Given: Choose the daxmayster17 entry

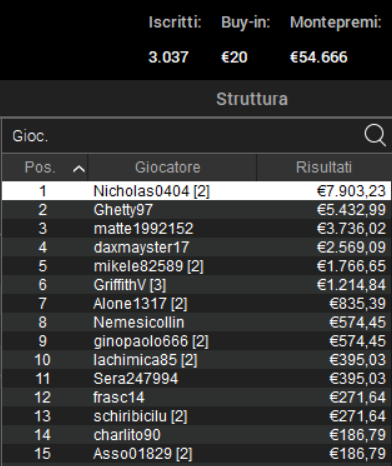Looking at the screenshot, I should (x=196, y=247).
